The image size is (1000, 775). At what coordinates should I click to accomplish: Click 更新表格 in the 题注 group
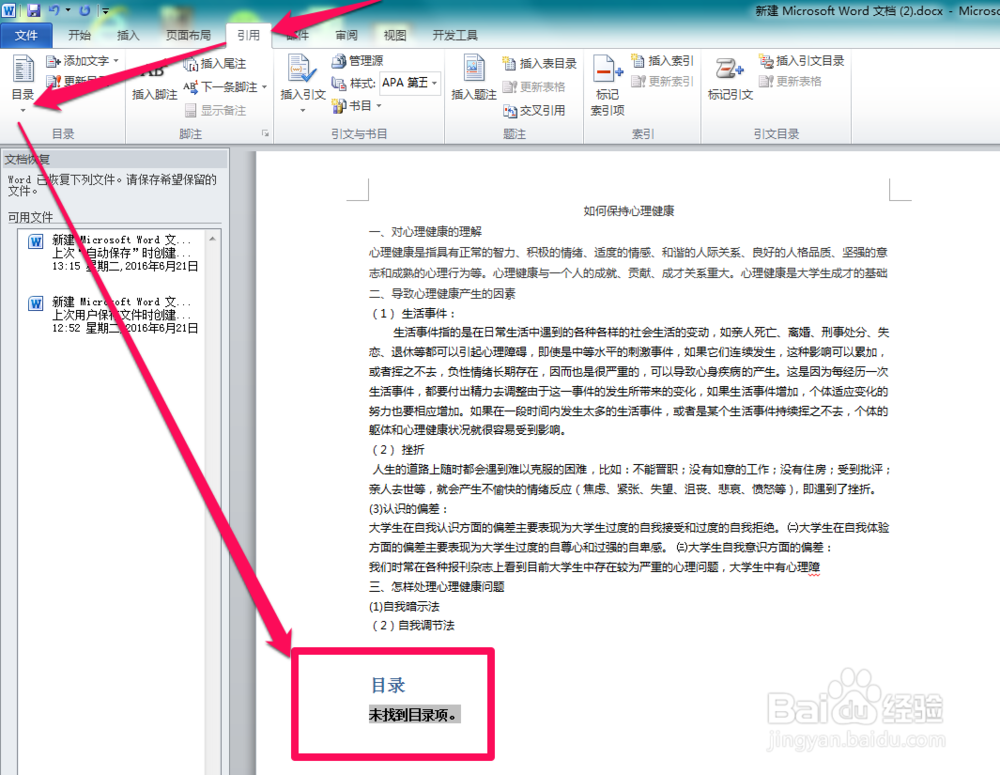[534, 87]
